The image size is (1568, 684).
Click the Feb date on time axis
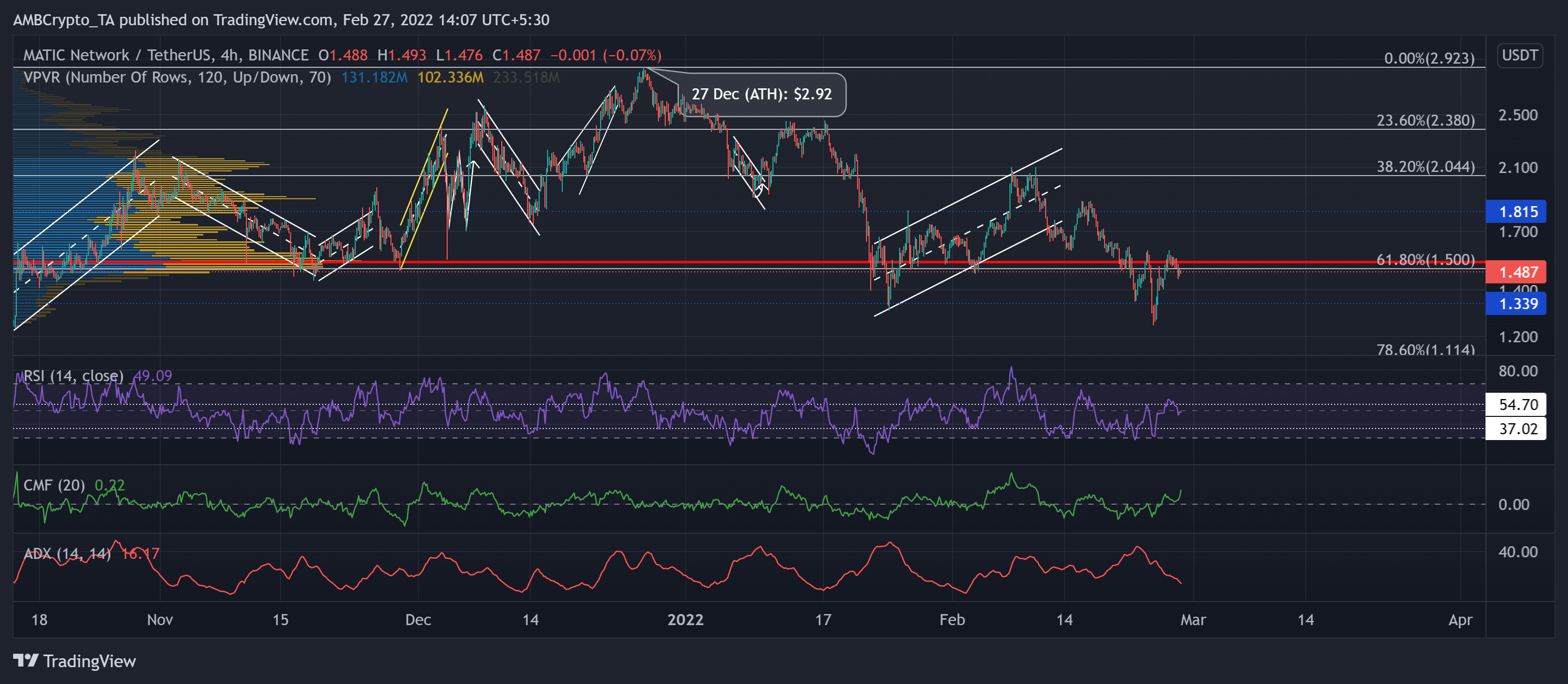pyautogui.click(x=952, y=620)
